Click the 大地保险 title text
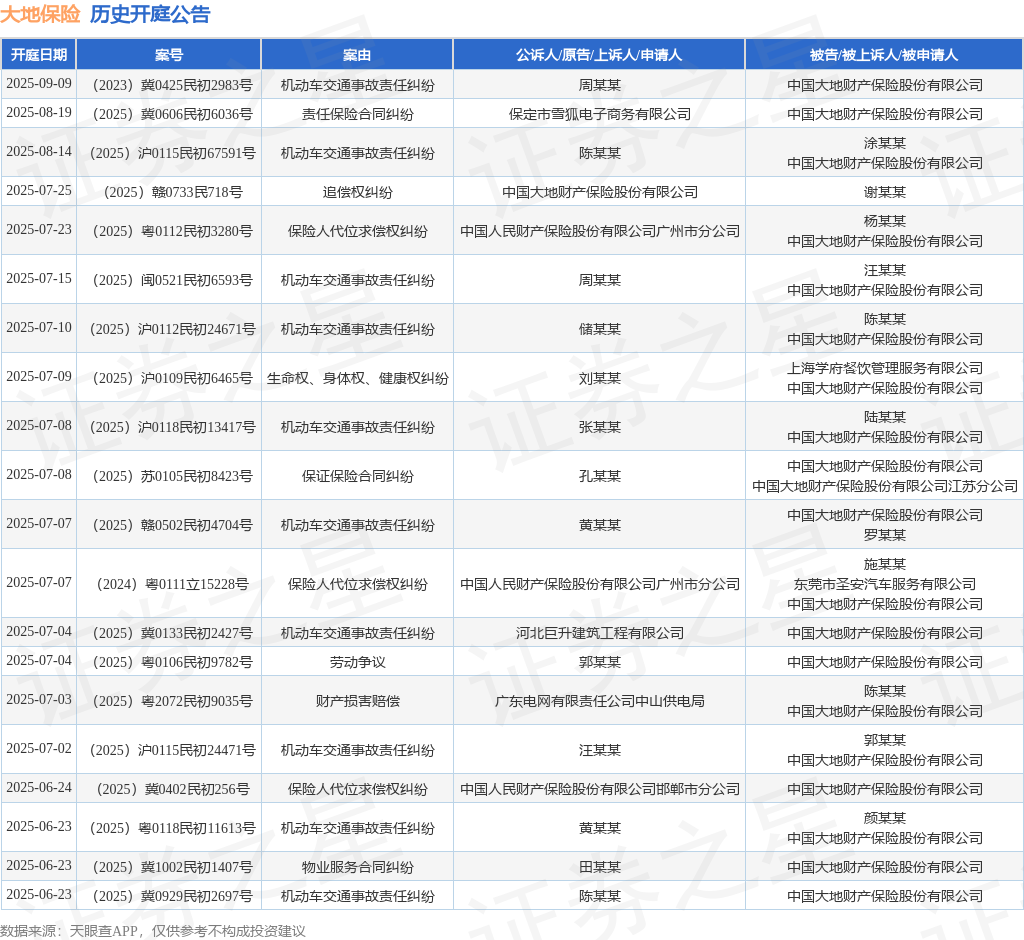Viewport: 1024px width, 940px height. [40, 14]
